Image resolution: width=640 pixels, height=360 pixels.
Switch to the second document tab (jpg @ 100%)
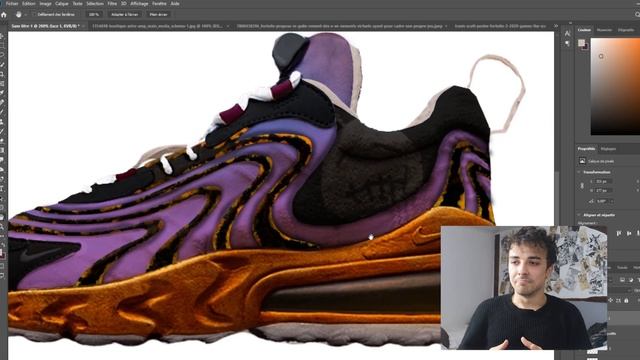pos(157,26)
